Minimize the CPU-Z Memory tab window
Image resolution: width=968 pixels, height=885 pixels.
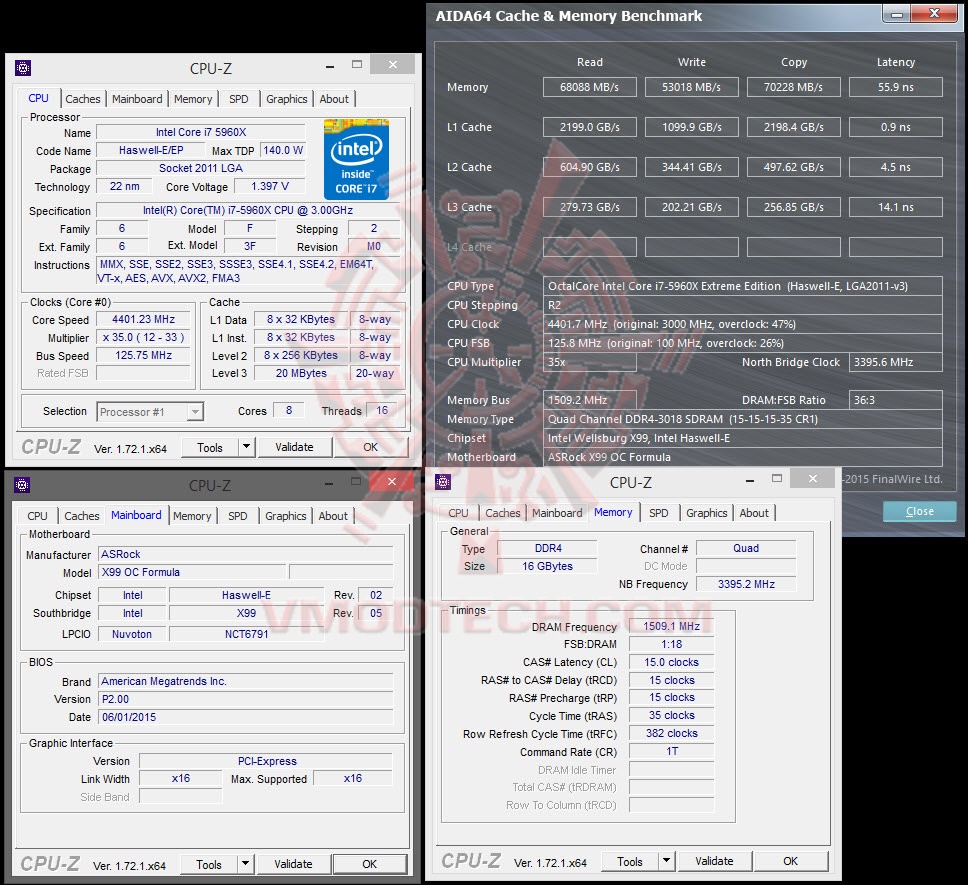750,480
